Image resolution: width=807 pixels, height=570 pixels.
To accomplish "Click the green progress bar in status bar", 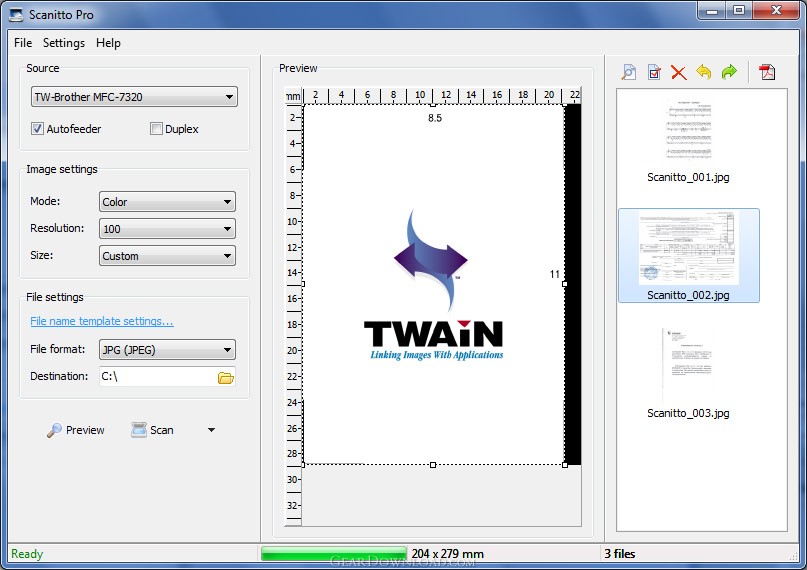I will coord(334,554).
